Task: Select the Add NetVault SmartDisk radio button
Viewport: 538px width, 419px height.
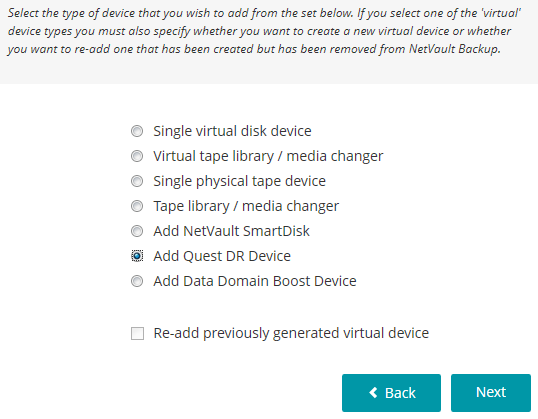Action: pyautogui.click(x=137, y=231)
